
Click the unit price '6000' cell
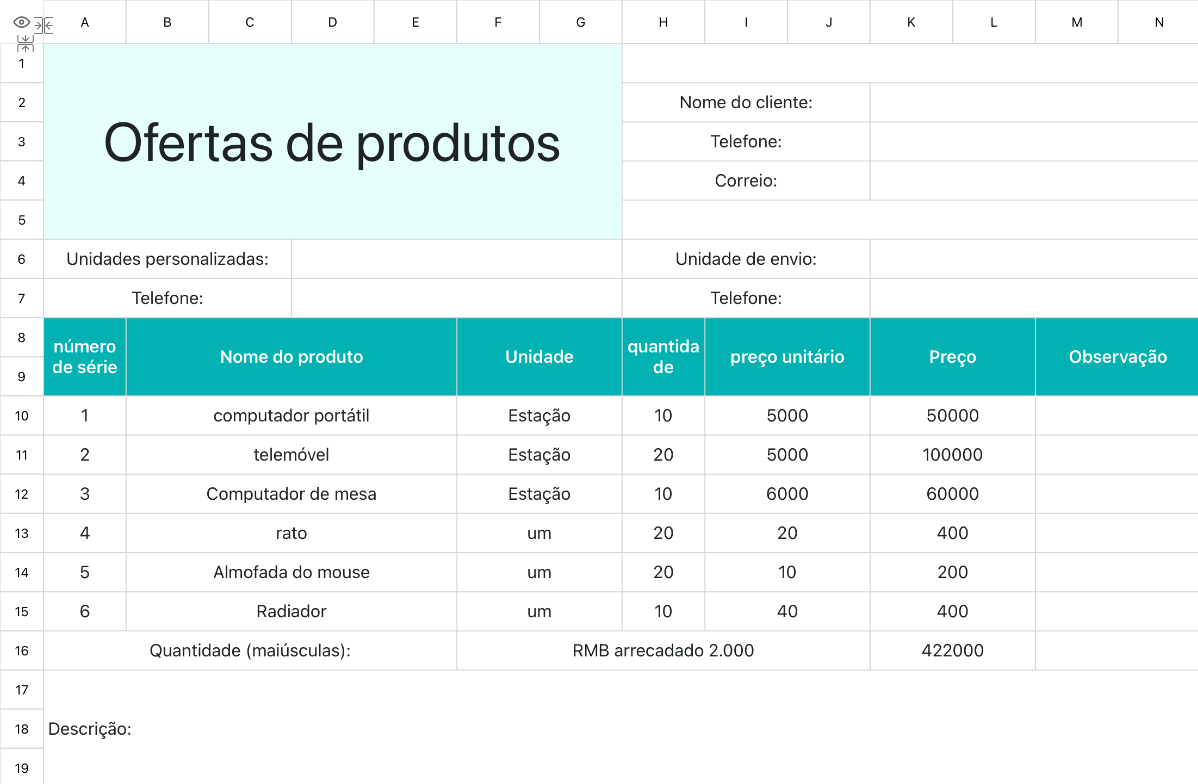click(787, 494)
